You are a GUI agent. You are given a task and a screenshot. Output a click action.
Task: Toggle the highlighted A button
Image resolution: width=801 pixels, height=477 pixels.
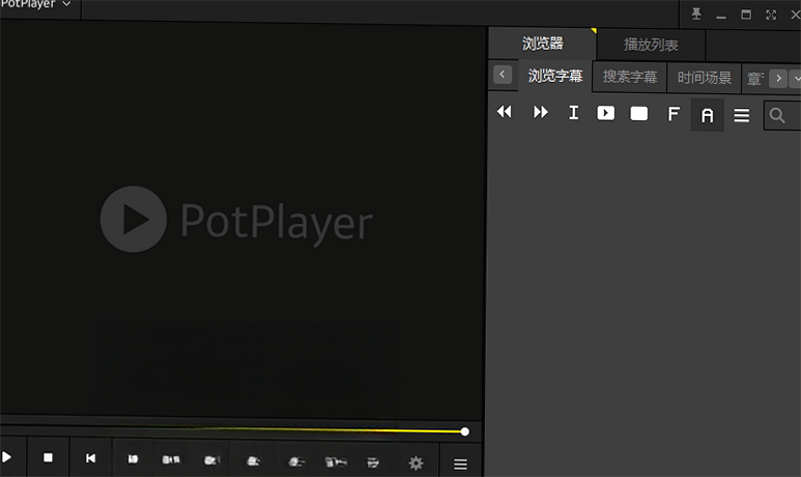707,115
